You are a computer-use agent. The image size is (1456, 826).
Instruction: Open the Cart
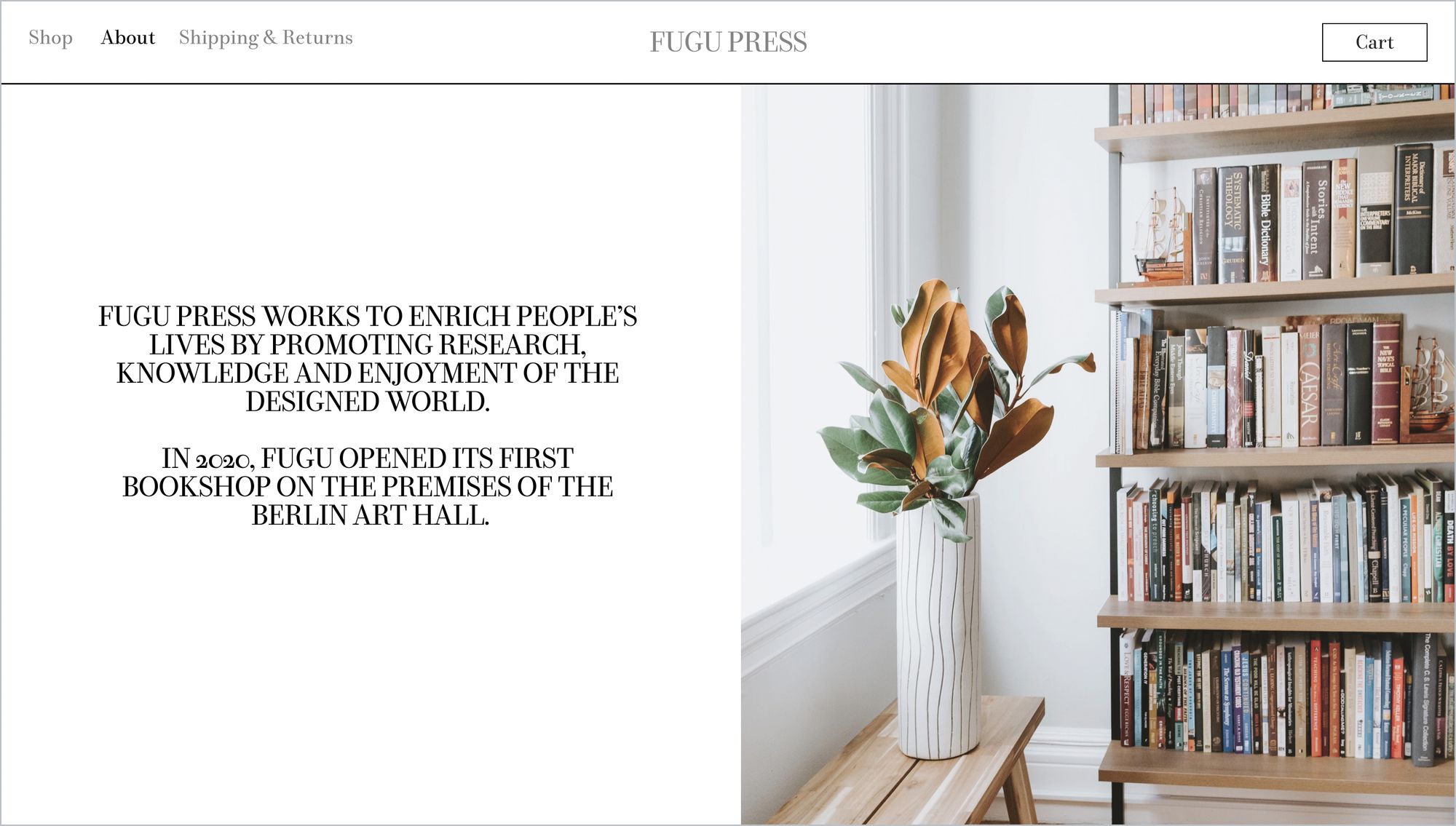click(1374, 42)
